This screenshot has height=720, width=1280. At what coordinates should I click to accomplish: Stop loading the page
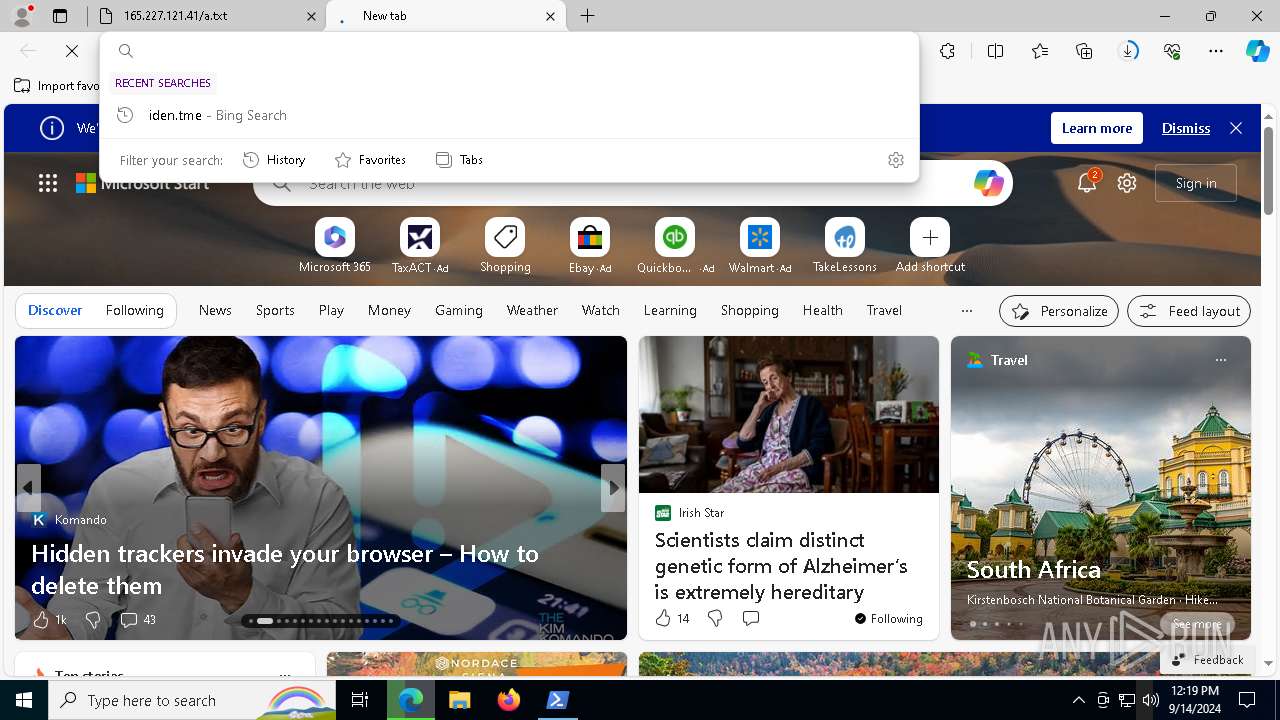tap(72, 51)
